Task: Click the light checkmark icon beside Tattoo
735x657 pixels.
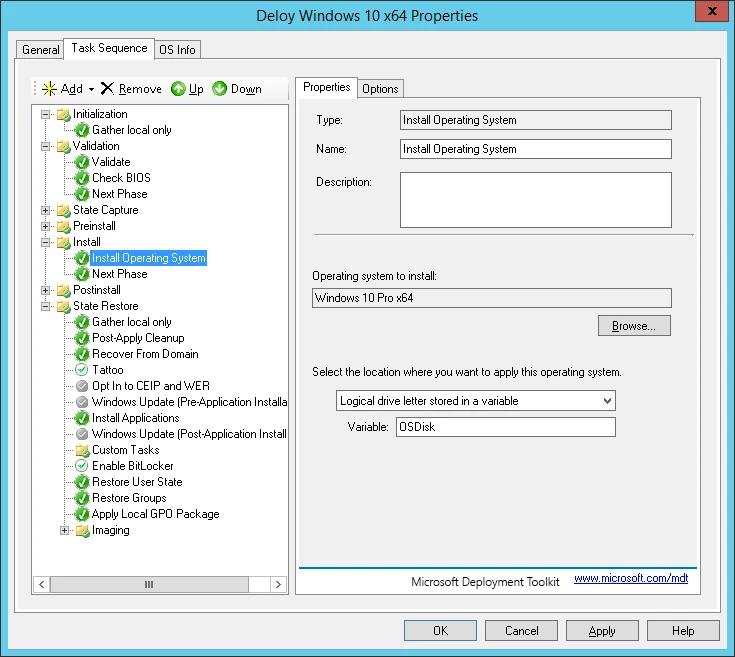Action: [x=82, y=370]
